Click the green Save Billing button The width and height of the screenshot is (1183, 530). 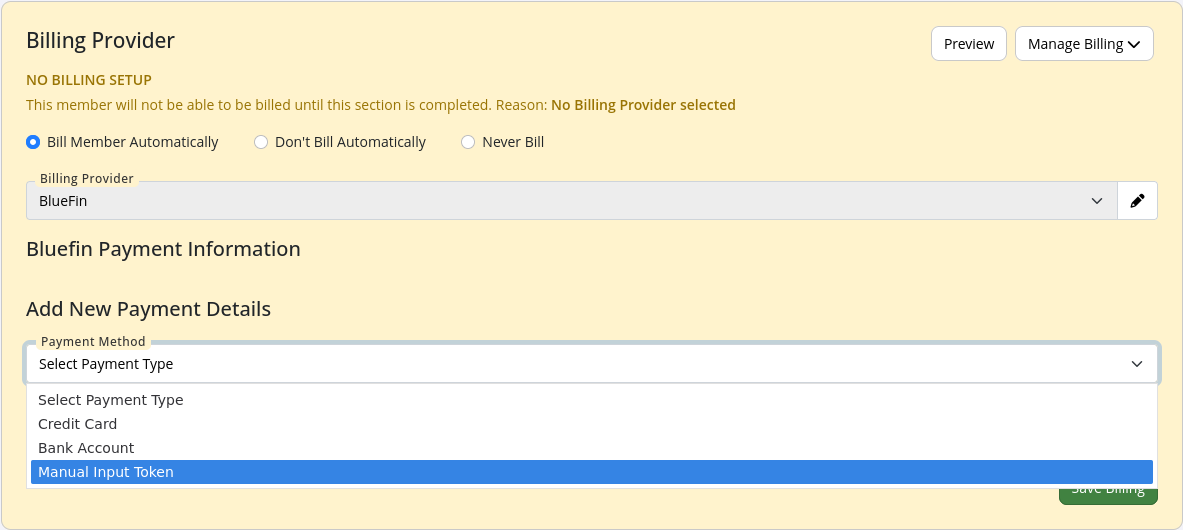(x=1108, y=495)
